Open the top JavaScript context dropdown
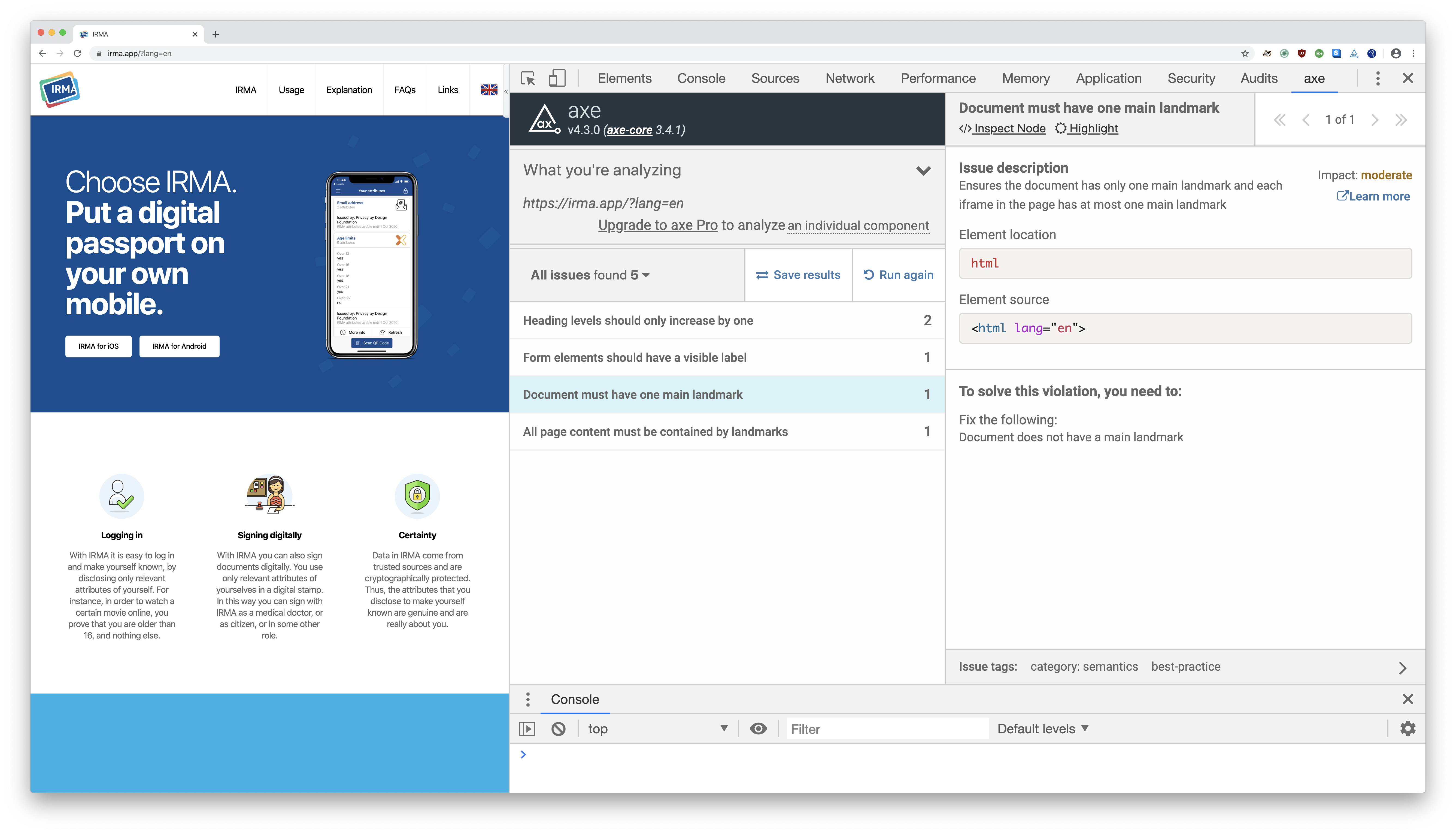 pos(657,729)
